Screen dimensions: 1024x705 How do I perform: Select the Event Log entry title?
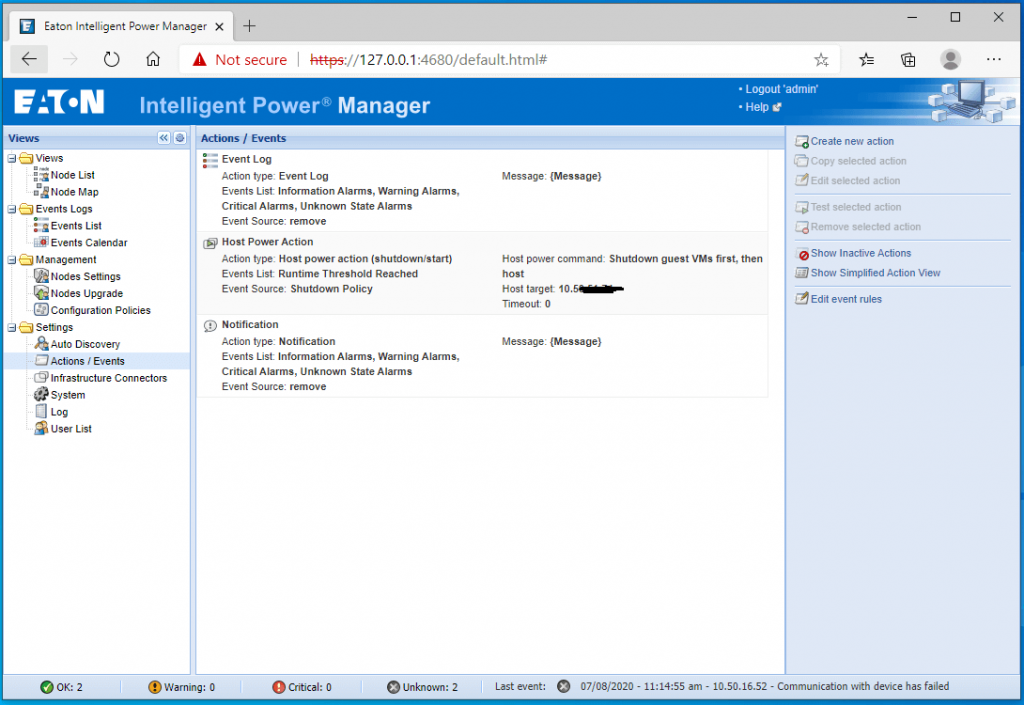(246, 159)
